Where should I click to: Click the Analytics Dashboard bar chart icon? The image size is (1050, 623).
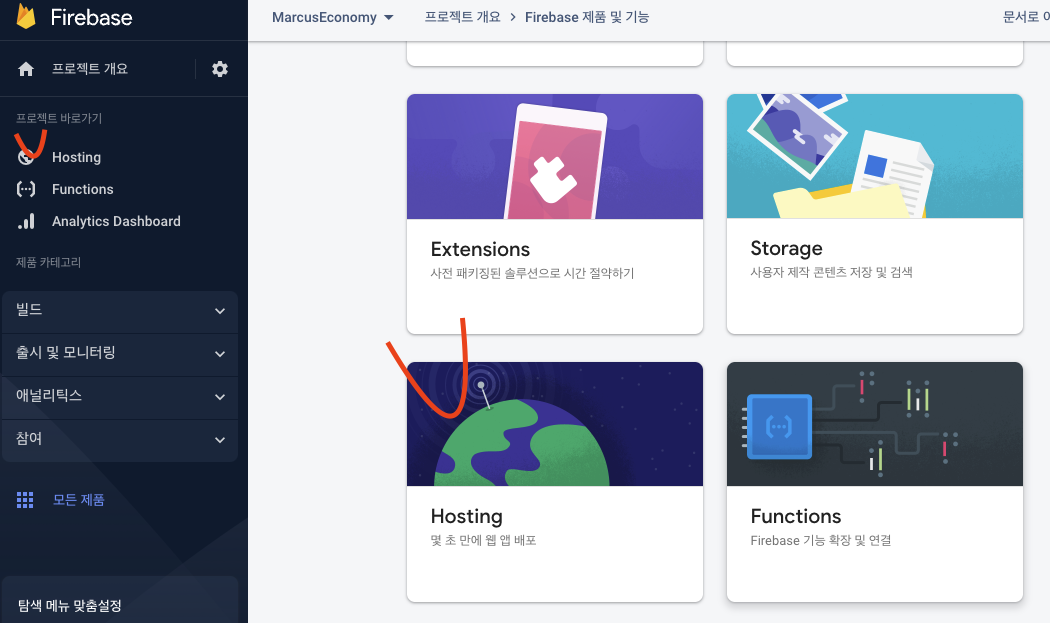(26, 221)
